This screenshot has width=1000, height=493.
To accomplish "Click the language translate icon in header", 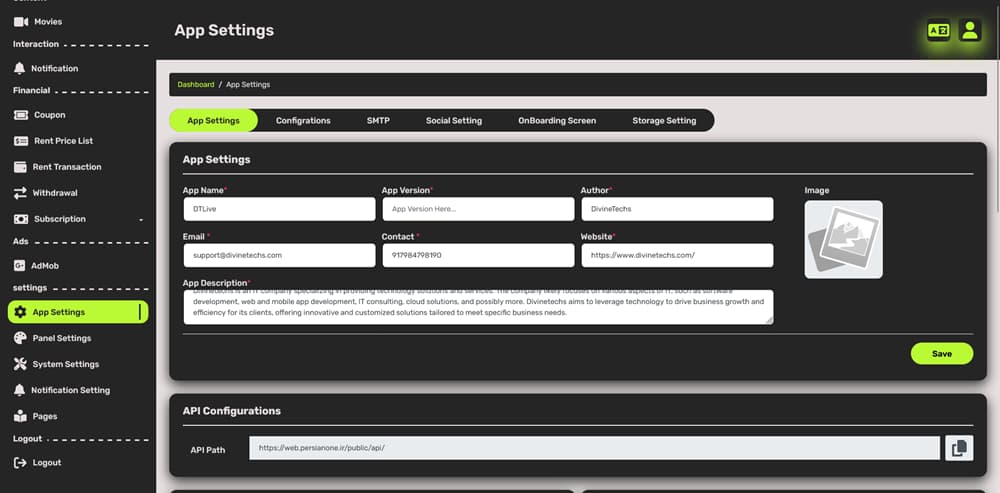I will tap(938, 31).
